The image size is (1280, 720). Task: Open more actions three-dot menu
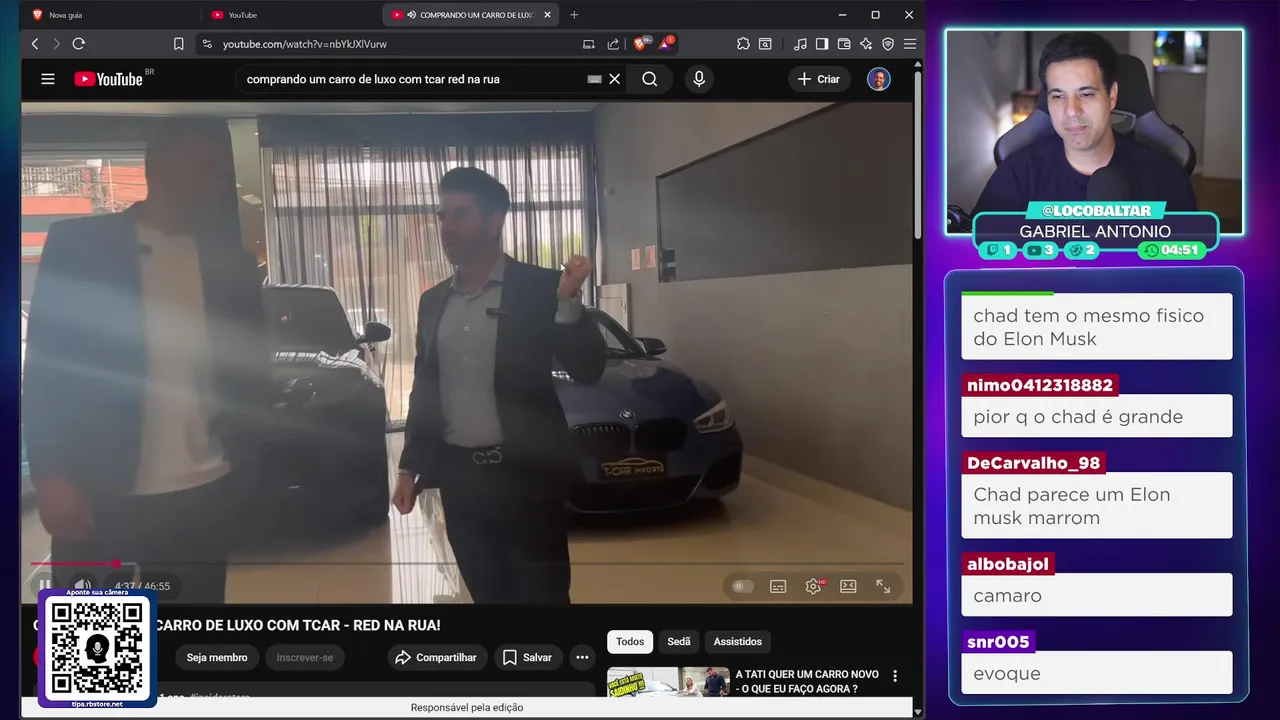(582, 657)
